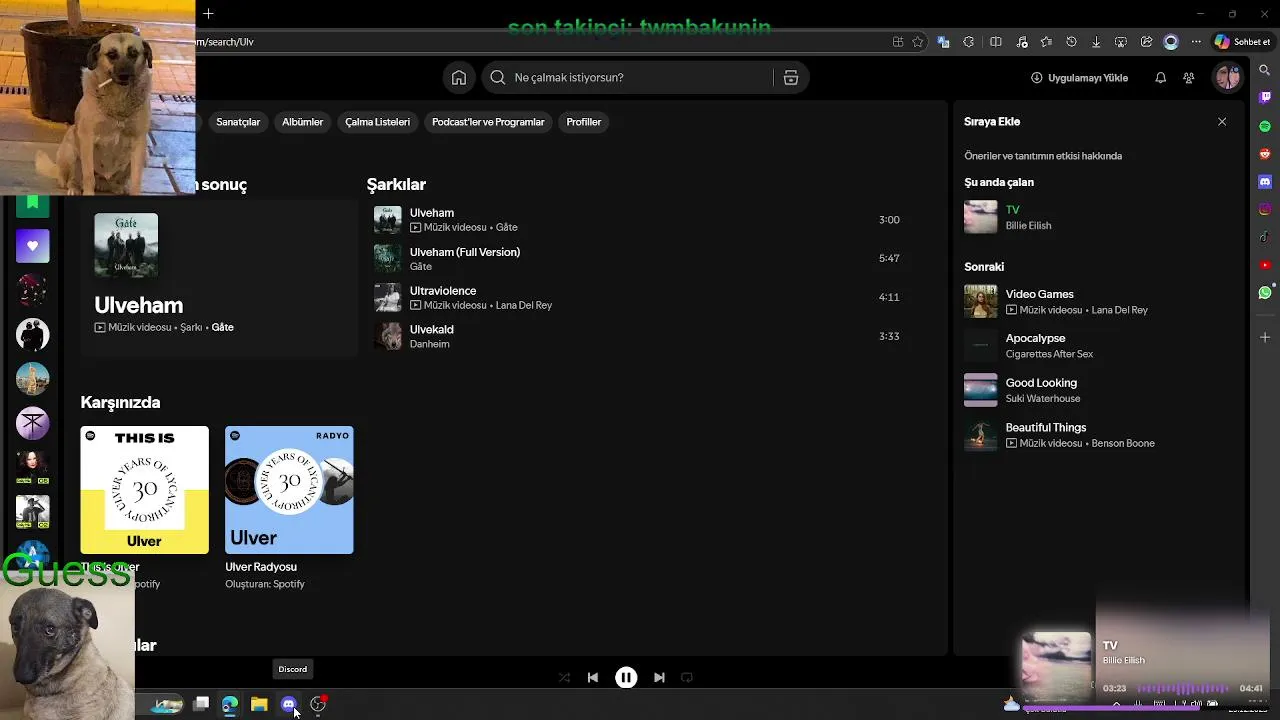The height and width of the screenshot is (720, 1280).
Task: Click the Sohbet et Copilot button
Action: coord(1242,42)
